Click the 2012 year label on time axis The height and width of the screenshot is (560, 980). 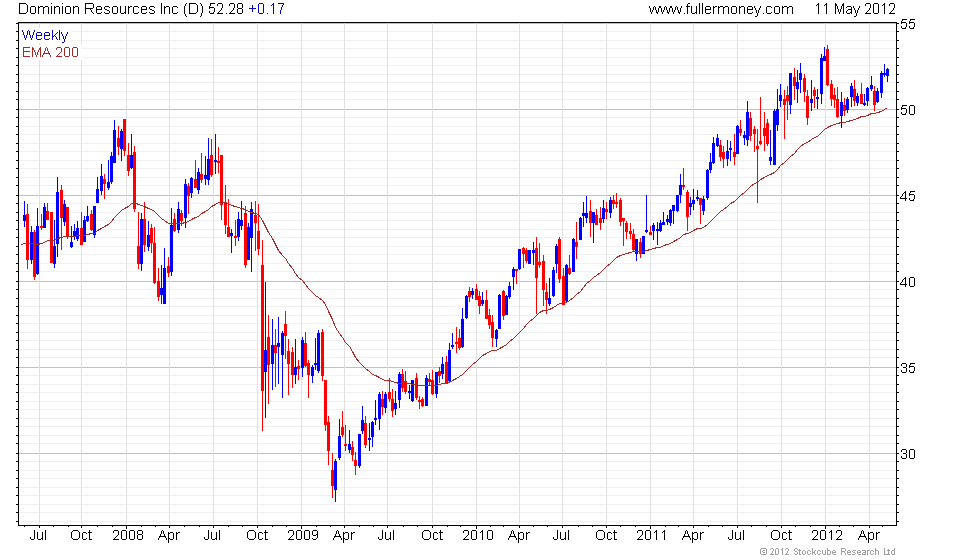click(827, 536)
